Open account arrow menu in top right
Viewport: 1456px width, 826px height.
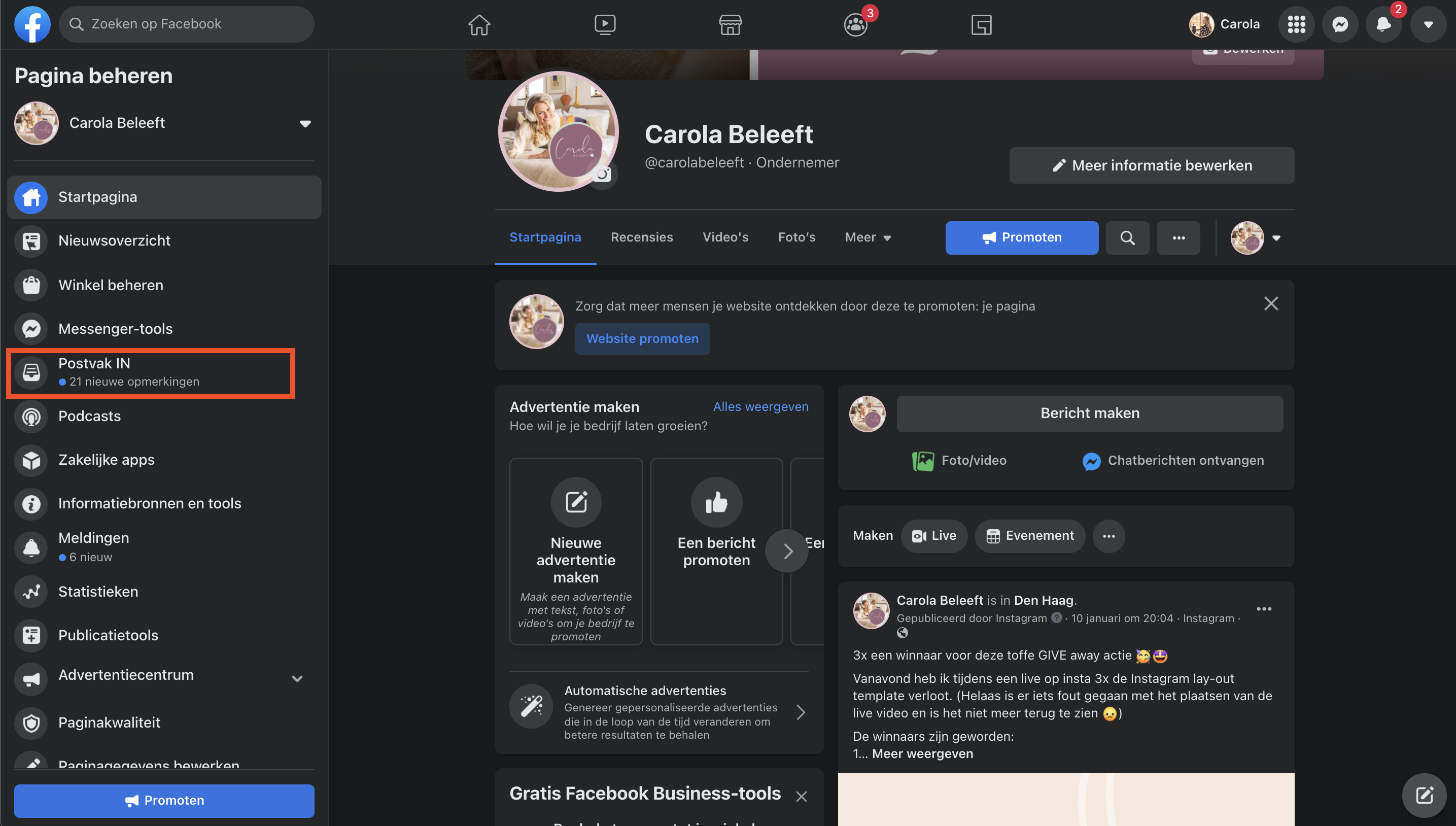click(x=1428, y=24)
